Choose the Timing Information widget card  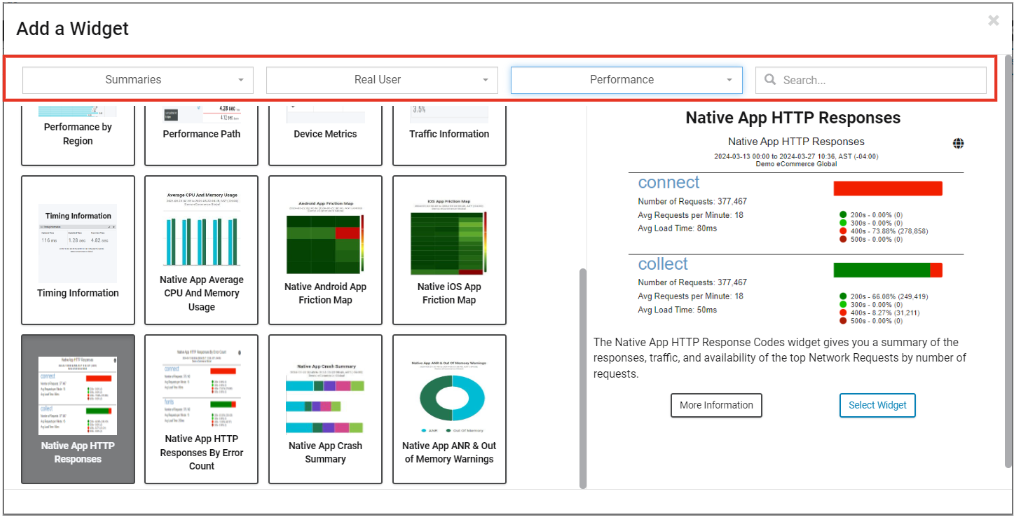tap(78, 250)
